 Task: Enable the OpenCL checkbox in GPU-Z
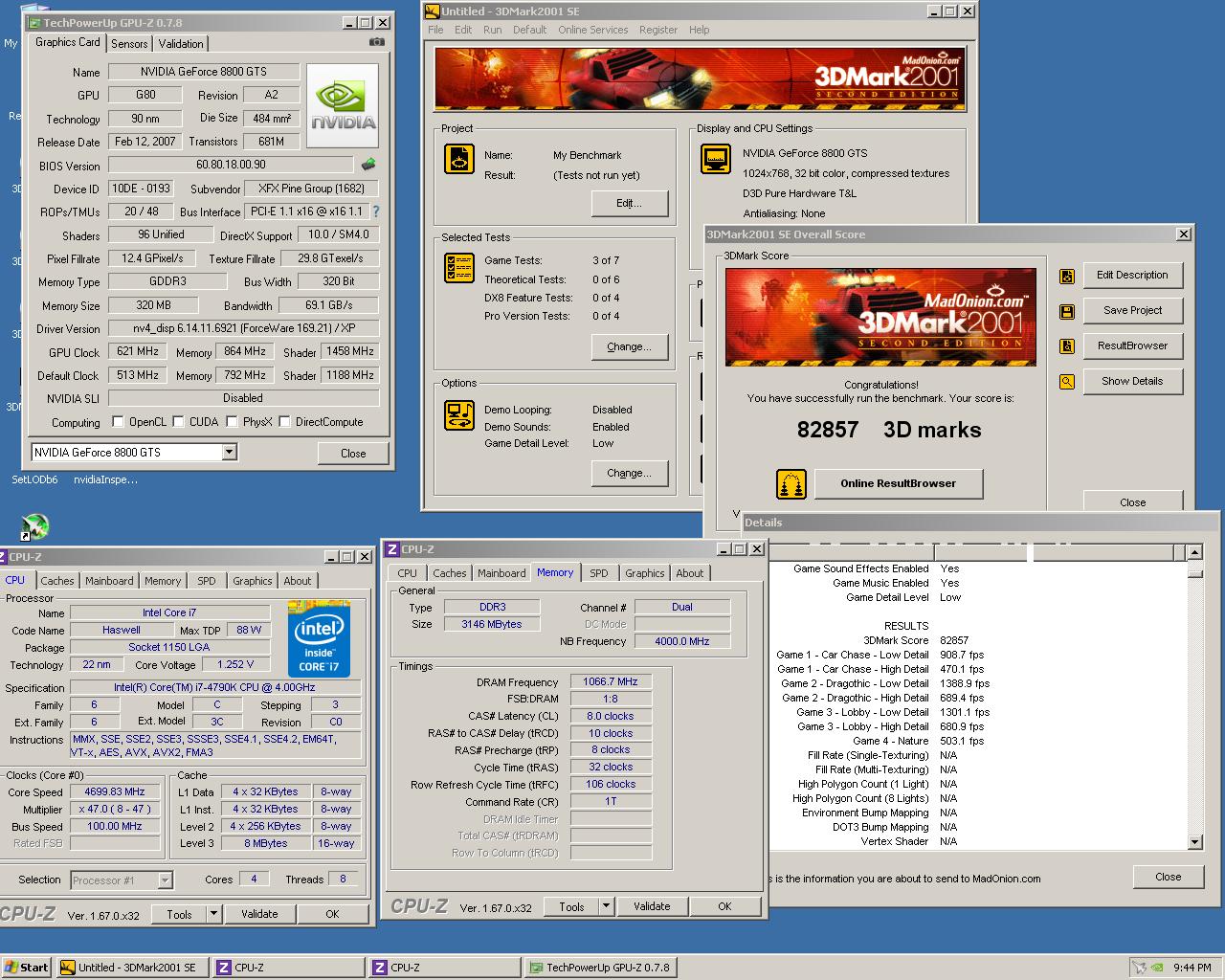click(118, 421)
